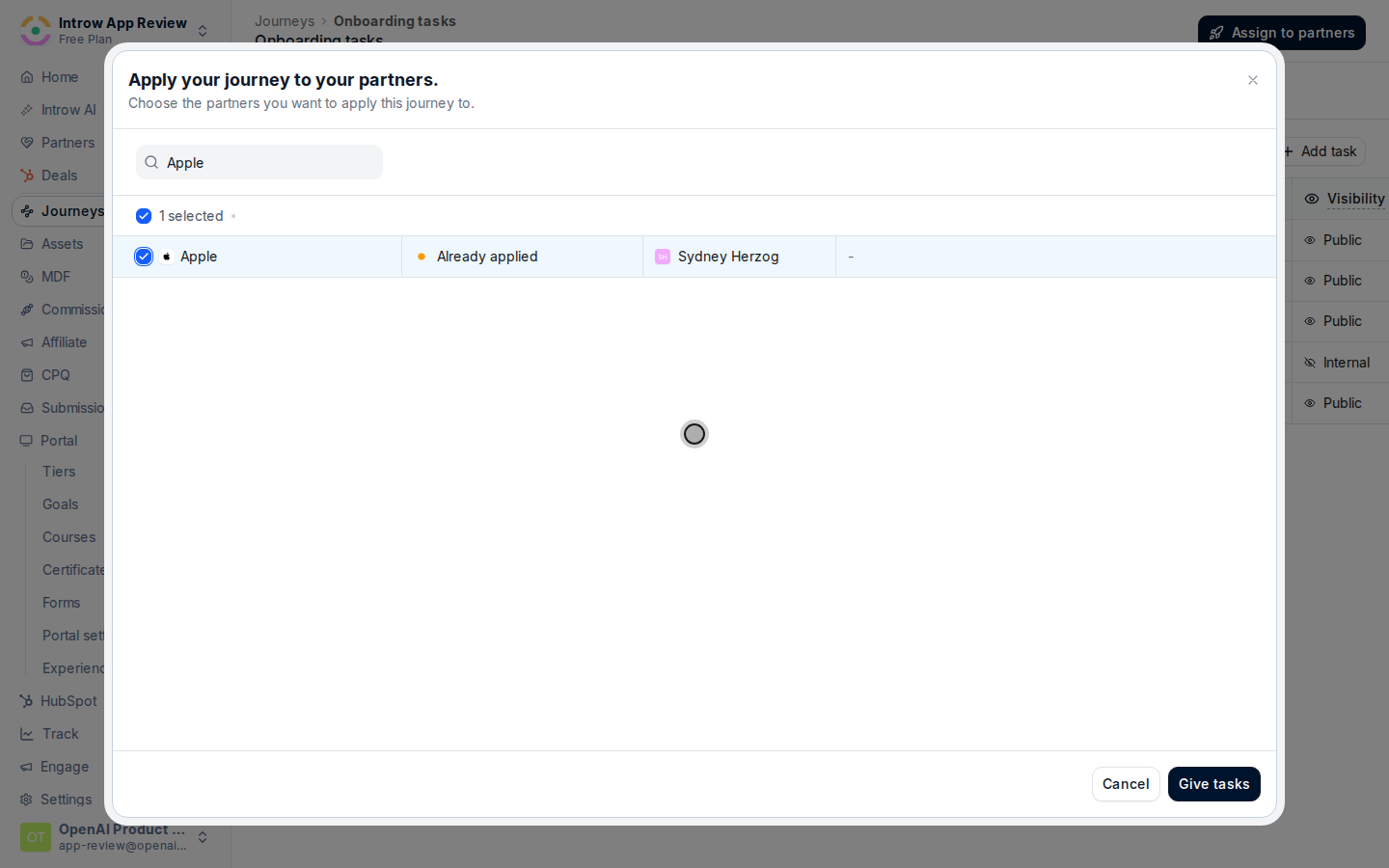Click the MDF coins icon
The image size is (1389, 868).
pos(27,277)
